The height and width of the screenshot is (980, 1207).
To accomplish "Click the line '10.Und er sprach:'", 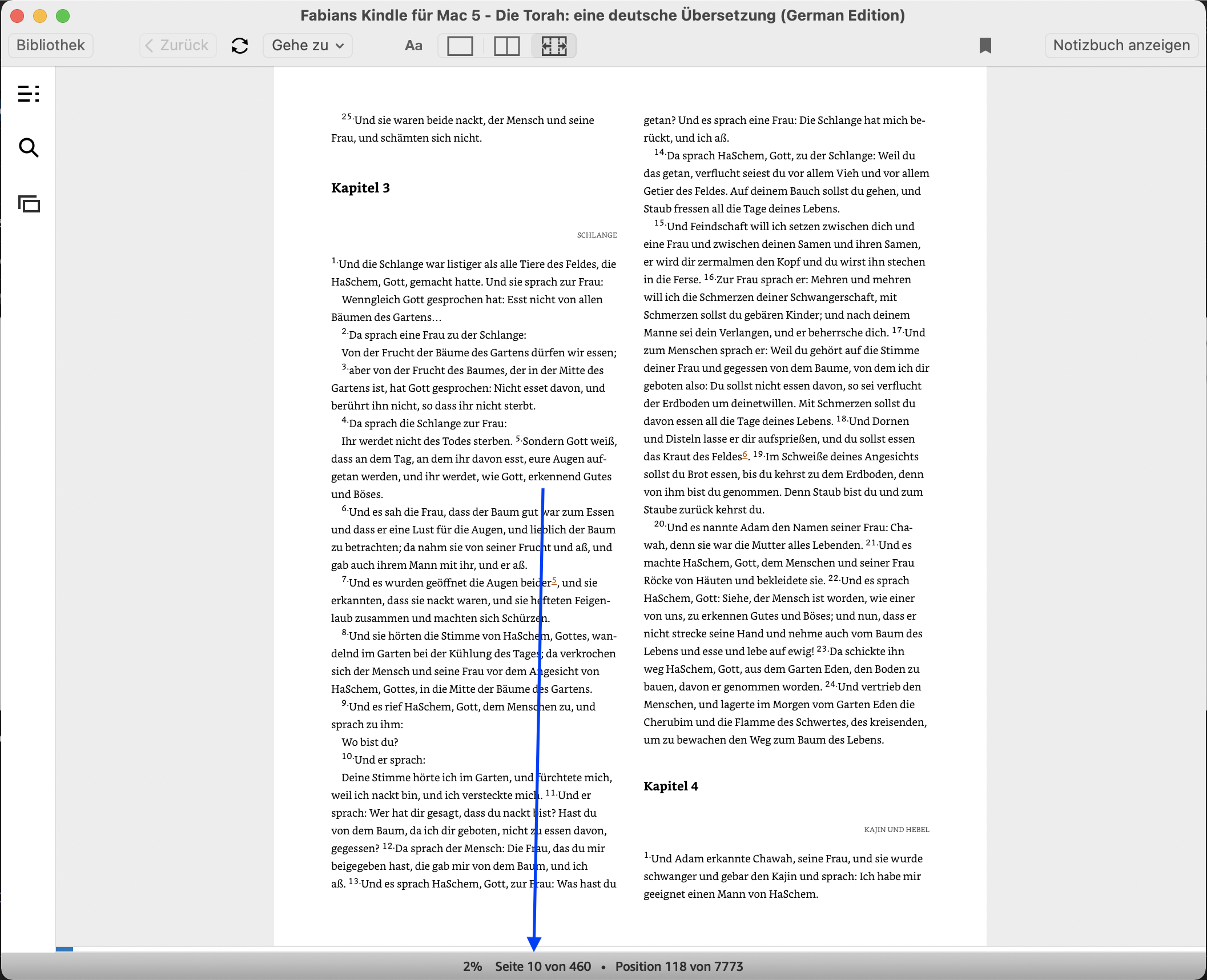I will click(384, 759).
